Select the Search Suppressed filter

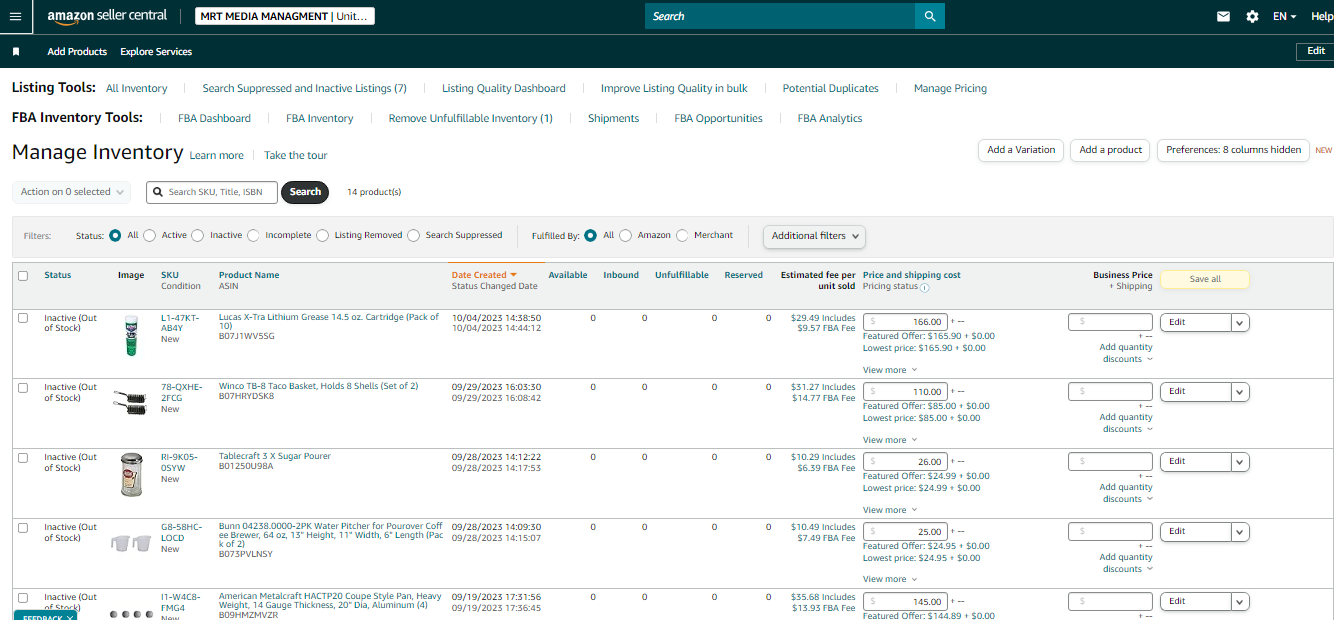(x=414, y=235)
